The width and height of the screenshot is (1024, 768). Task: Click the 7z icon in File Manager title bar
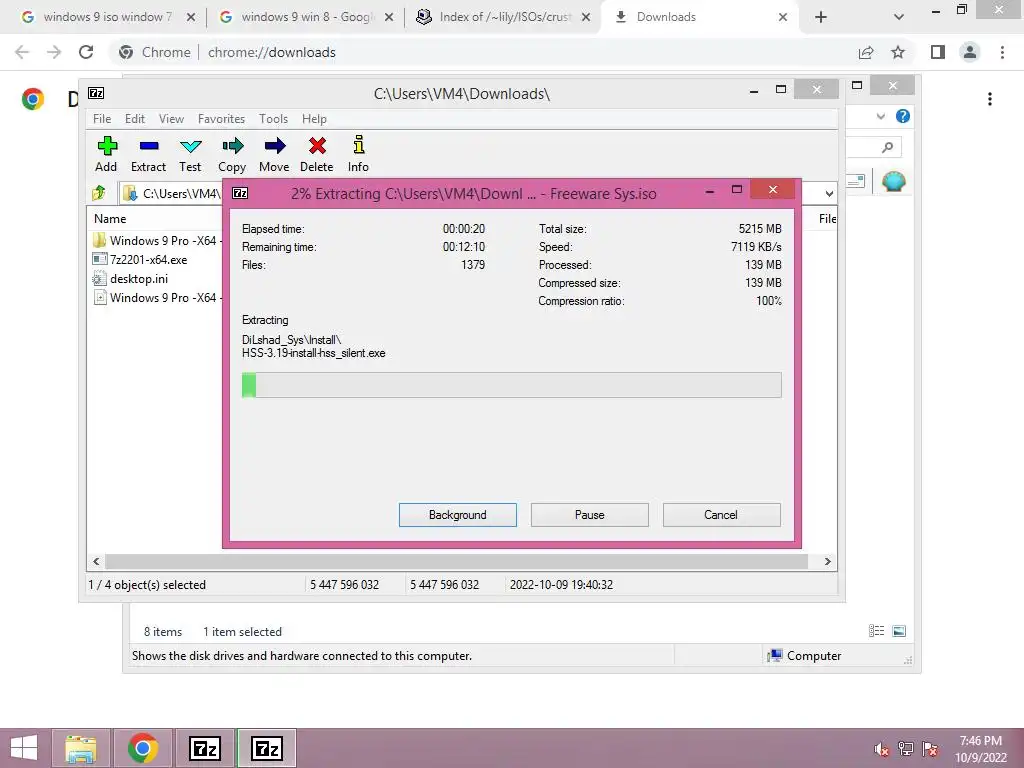point(96,93)
